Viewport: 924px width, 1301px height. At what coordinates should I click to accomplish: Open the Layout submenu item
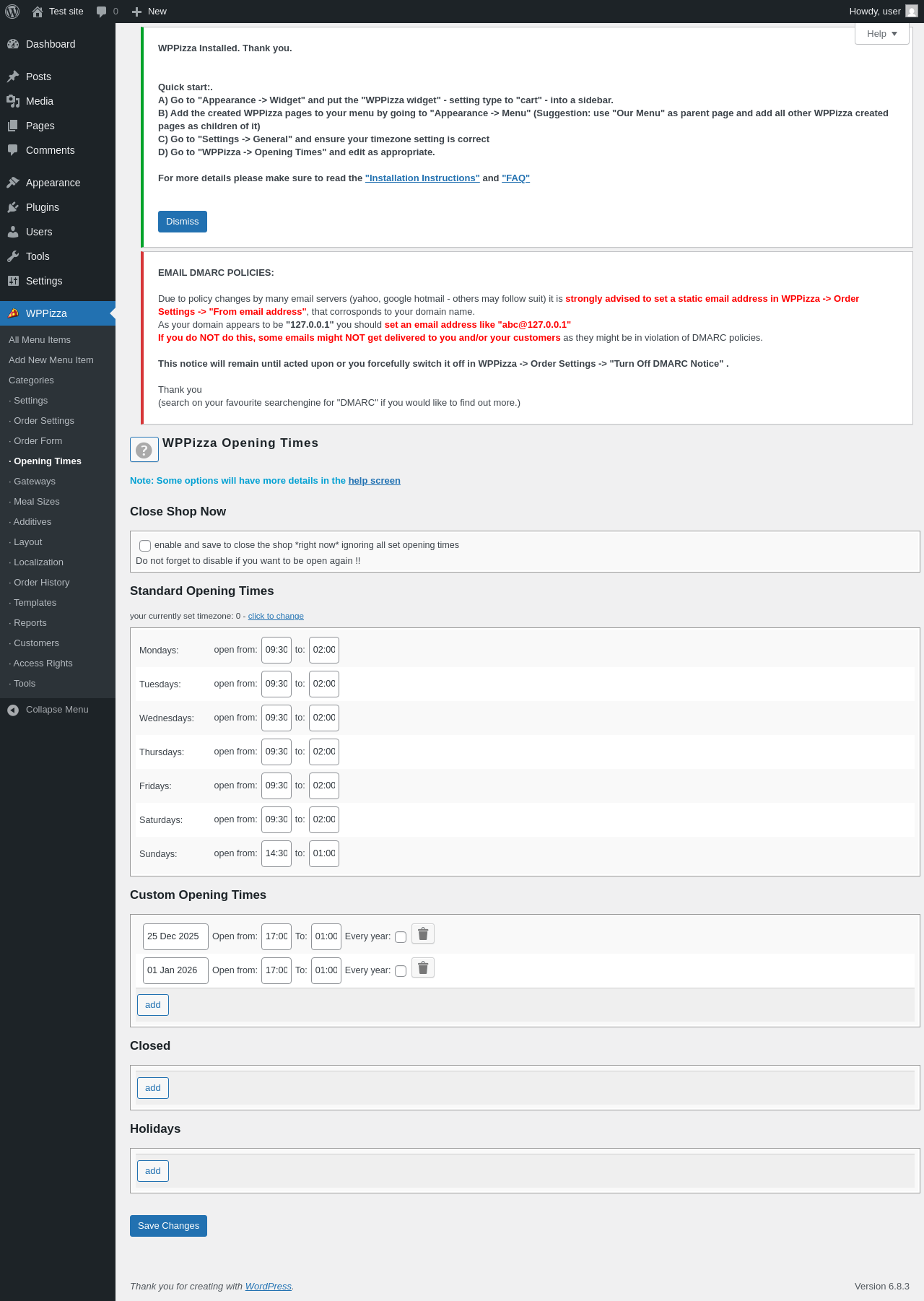click(x=25, y=542)
